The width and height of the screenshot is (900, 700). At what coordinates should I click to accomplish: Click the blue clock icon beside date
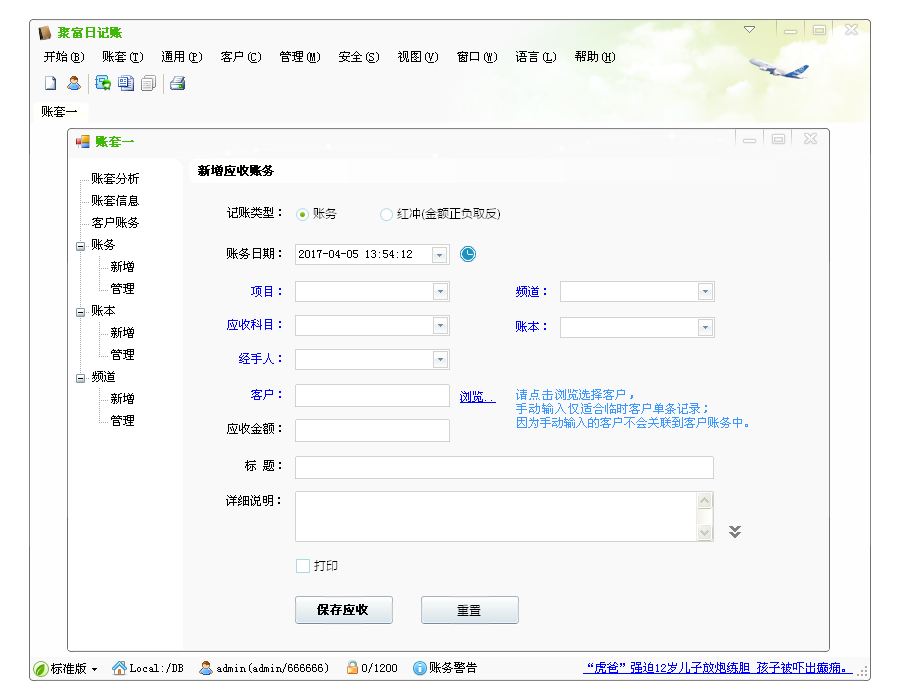[468, 254]
